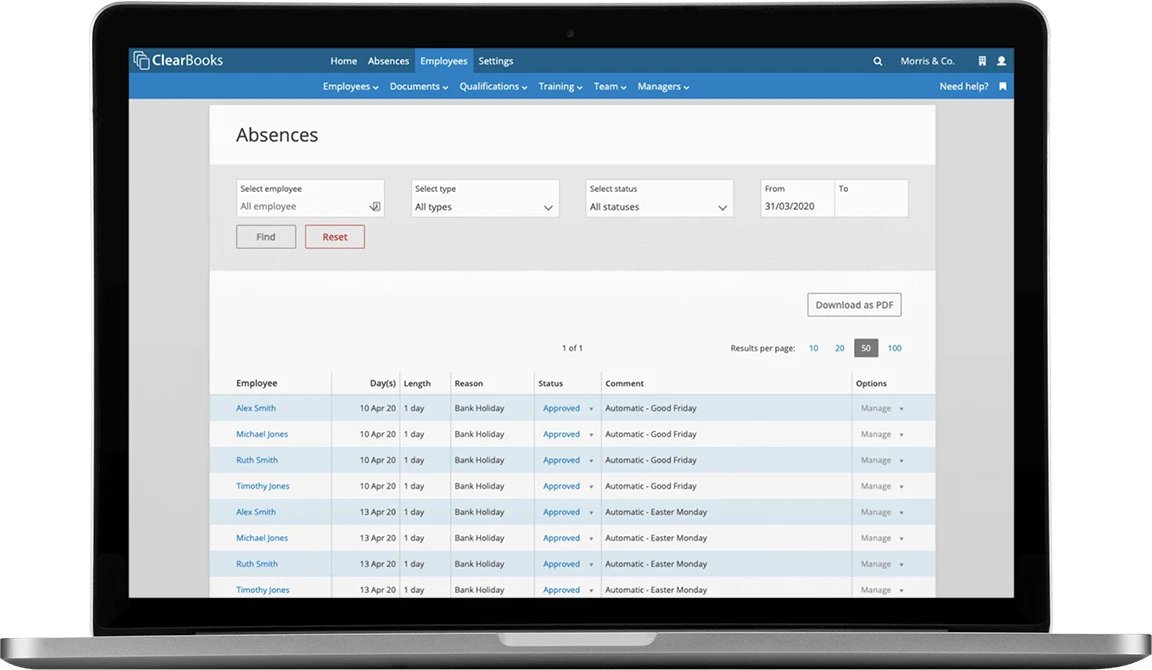The width and height of the screenshot is (1152, 670).
Task: Open Alex Smith on the Easter Monday row
Action: [256, 512]
